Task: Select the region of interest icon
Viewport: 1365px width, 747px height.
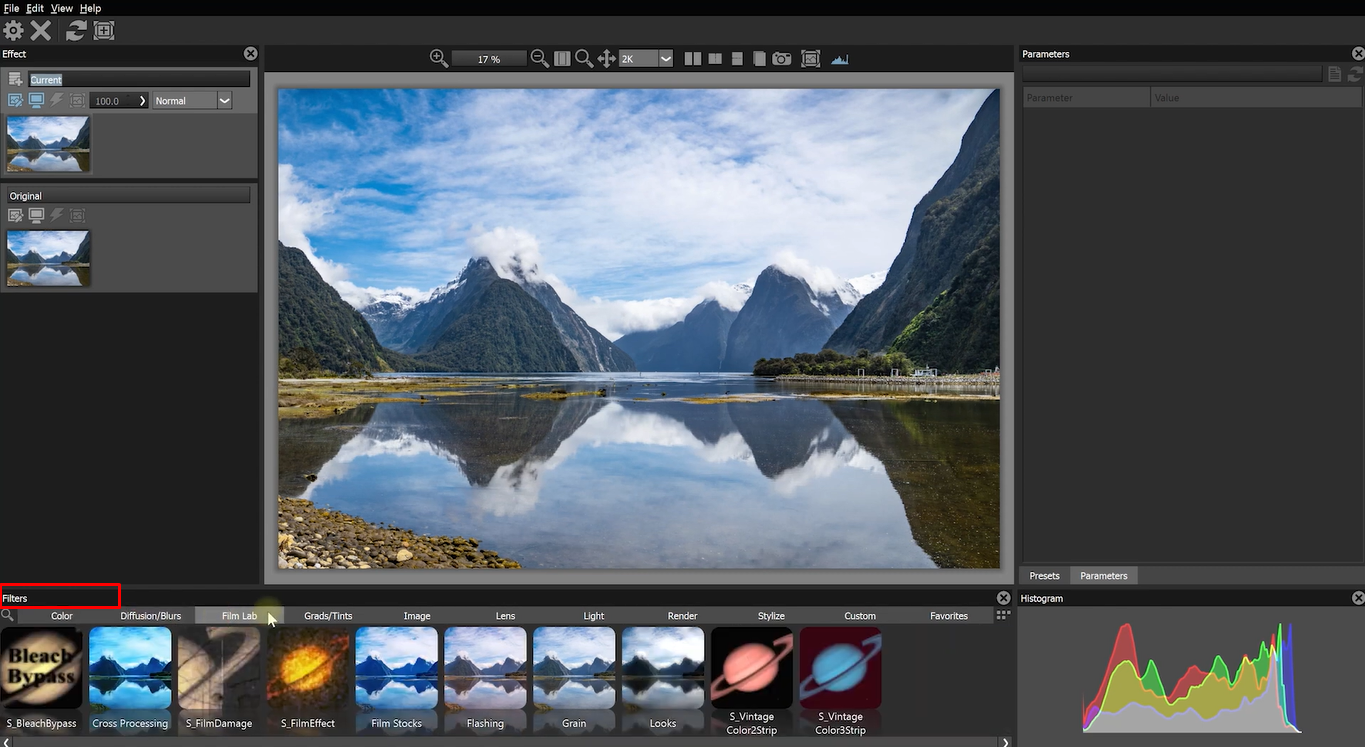Action: pyautogui.click(x=103, y=30)
